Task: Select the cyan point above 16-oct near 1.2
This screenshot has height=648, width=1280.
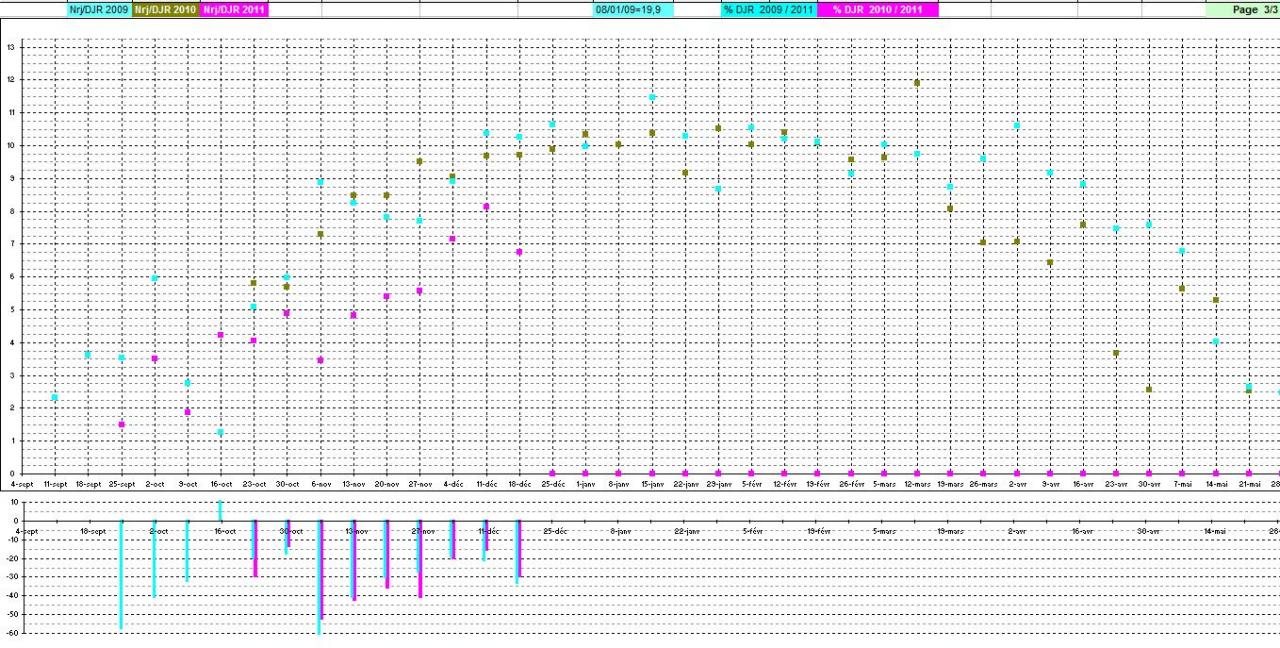Action: 221,432
